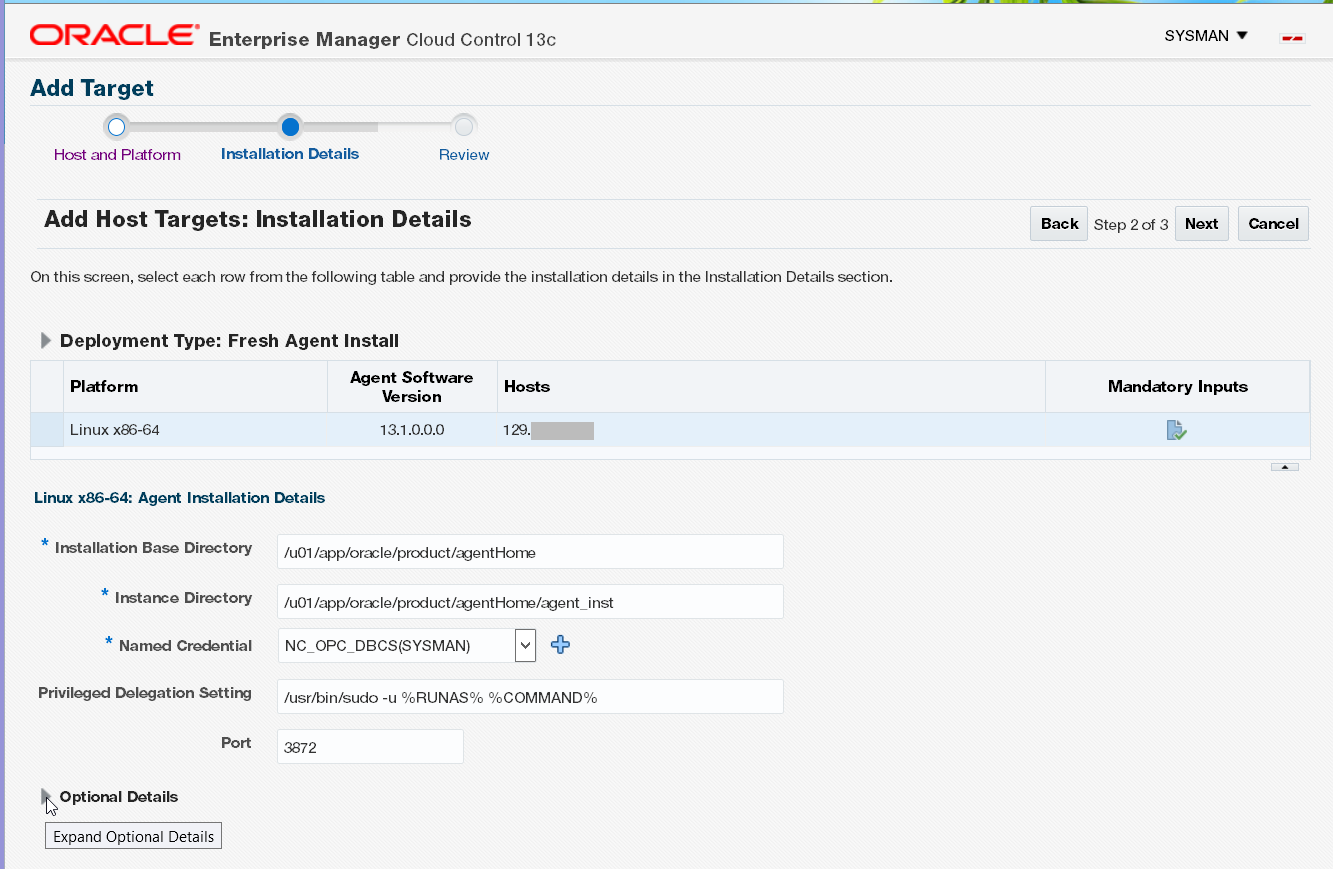Expand Deployment Type: Fresh Agent Install
Screen dimensions: 1333x869
pos(46,341)
